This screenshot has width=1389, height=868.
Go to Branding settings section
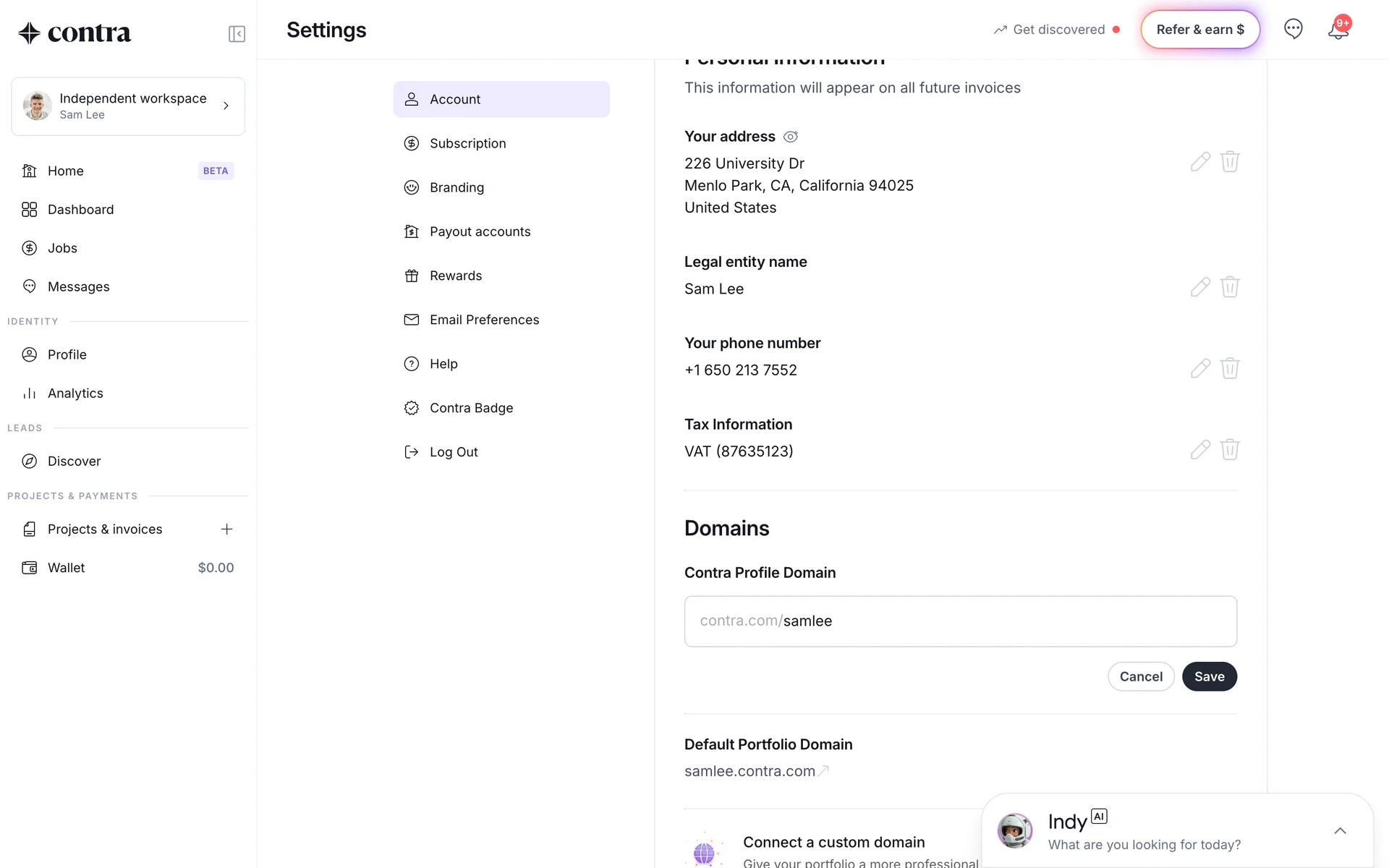click(x=456, y=187)
